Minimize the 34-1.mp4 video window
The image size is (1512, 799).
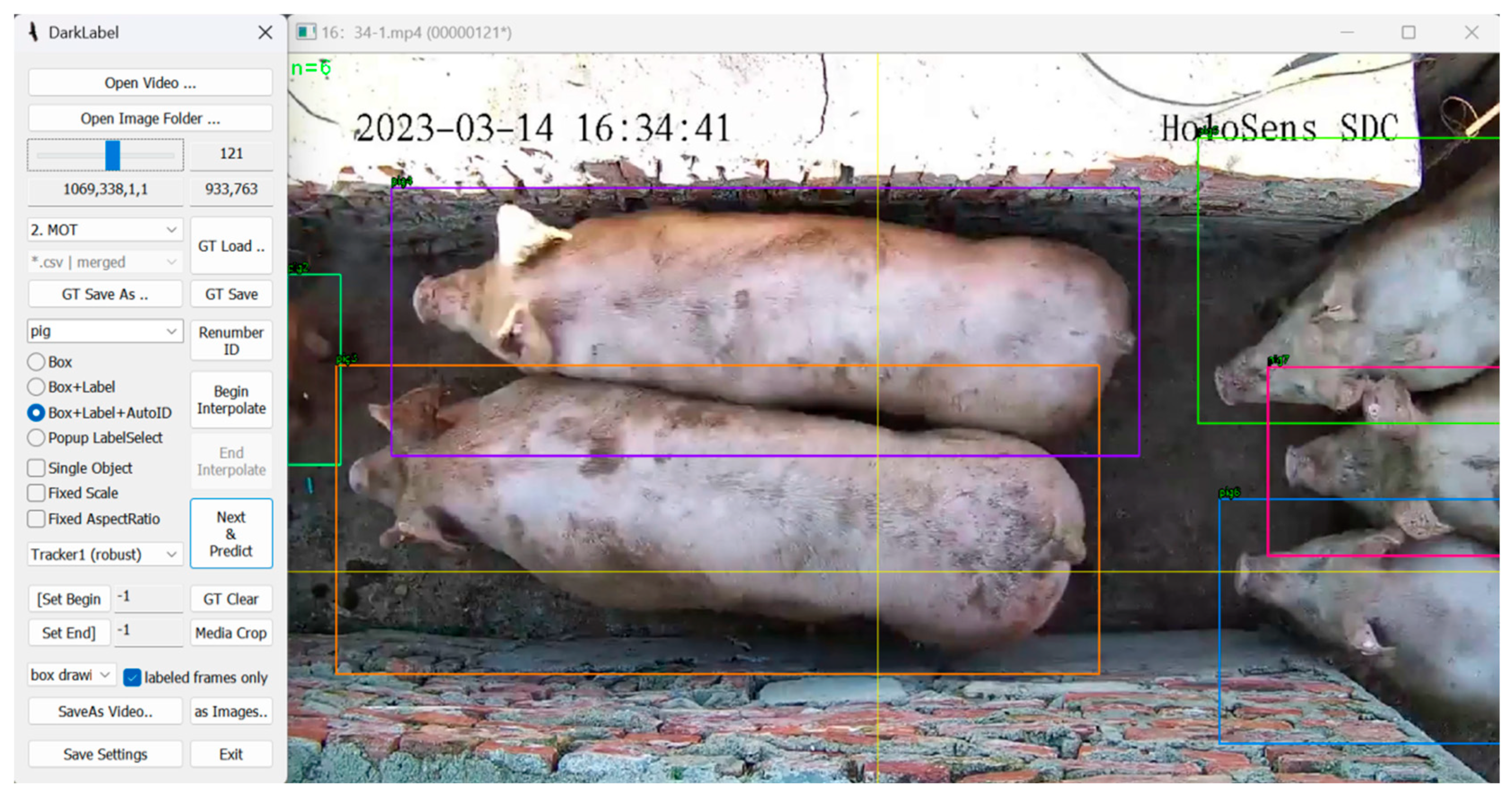[x=1347, y=32]
